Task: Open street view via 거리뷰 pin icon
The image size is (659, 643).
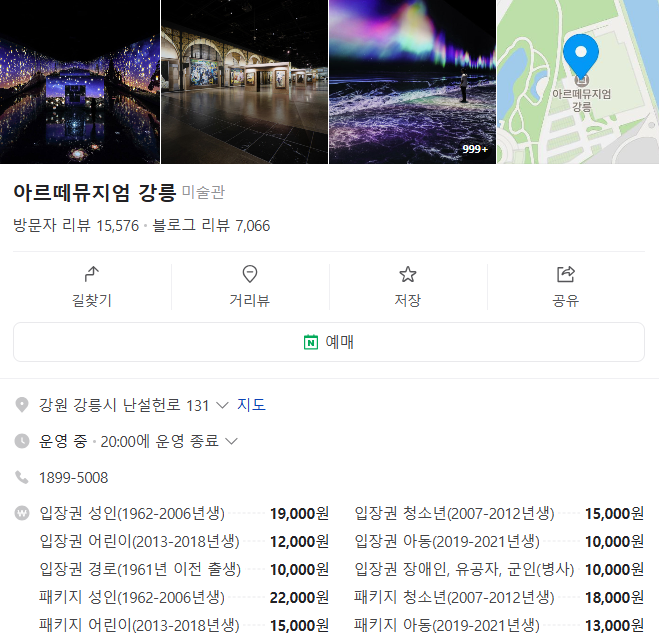Action: point(250,274)
